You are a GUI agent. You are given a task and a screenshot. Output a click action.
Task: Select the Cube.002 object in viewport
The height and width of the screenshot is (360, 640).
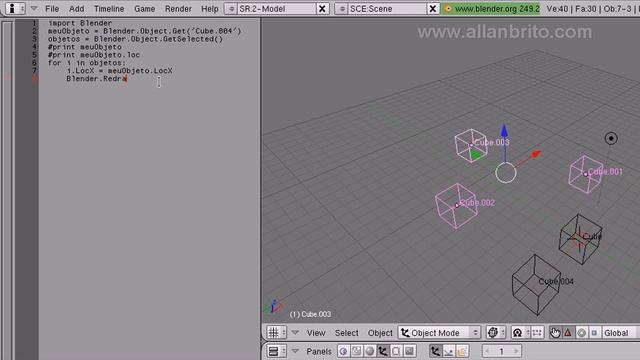pyautogui.click(x=456, y=205)
